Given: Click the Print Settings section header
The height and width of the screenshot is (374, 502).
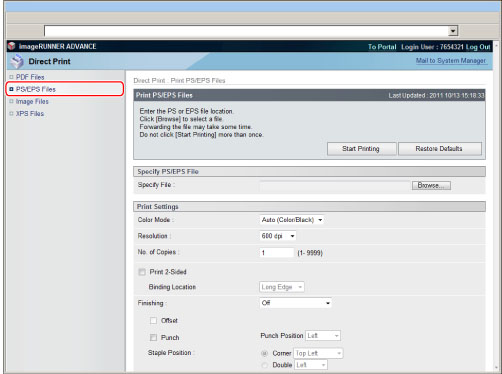Looking at the screenshot, I should pos(309,207).
